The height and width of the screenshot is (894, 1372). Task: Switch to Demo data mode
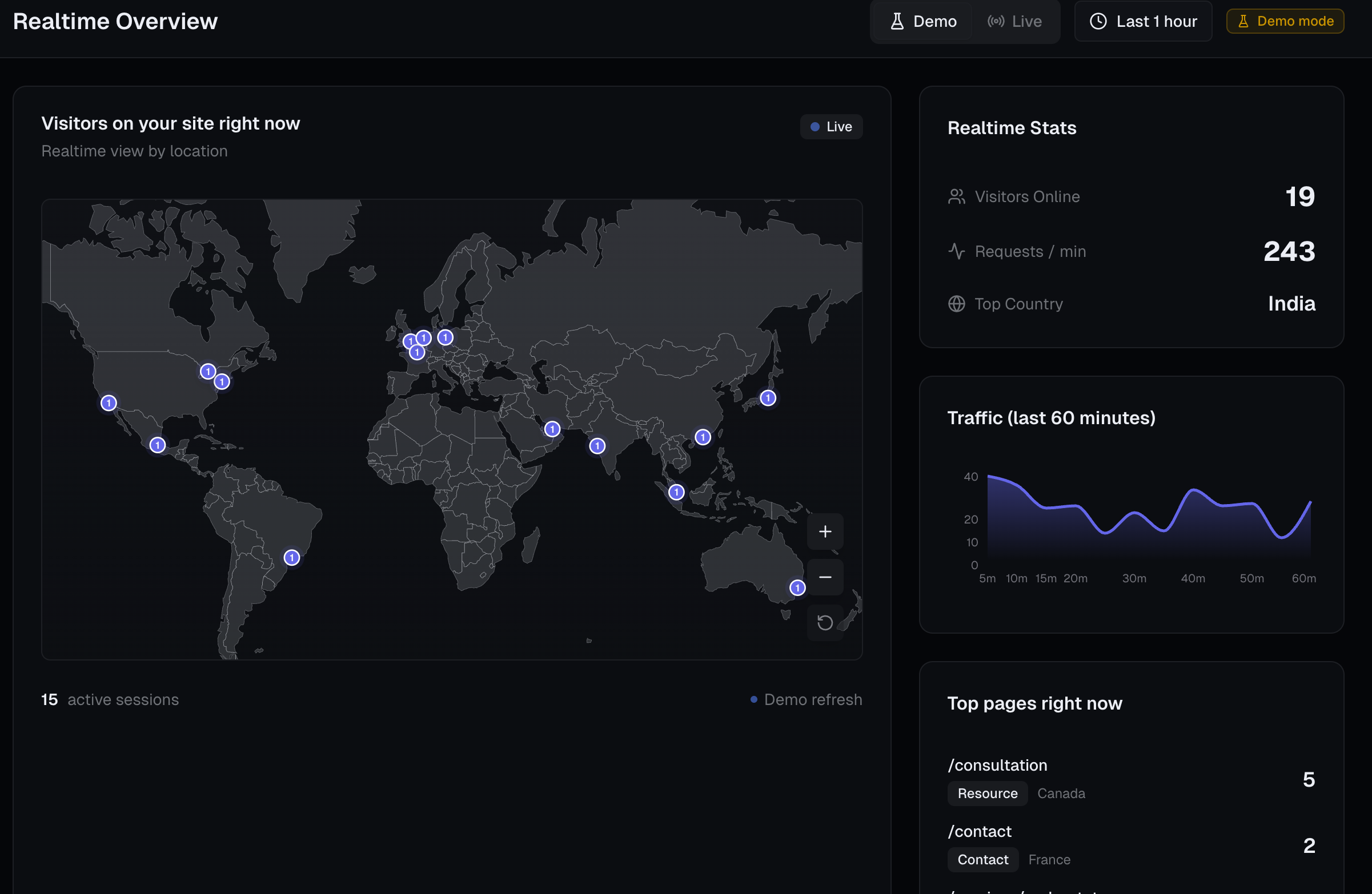coord(922,21)
